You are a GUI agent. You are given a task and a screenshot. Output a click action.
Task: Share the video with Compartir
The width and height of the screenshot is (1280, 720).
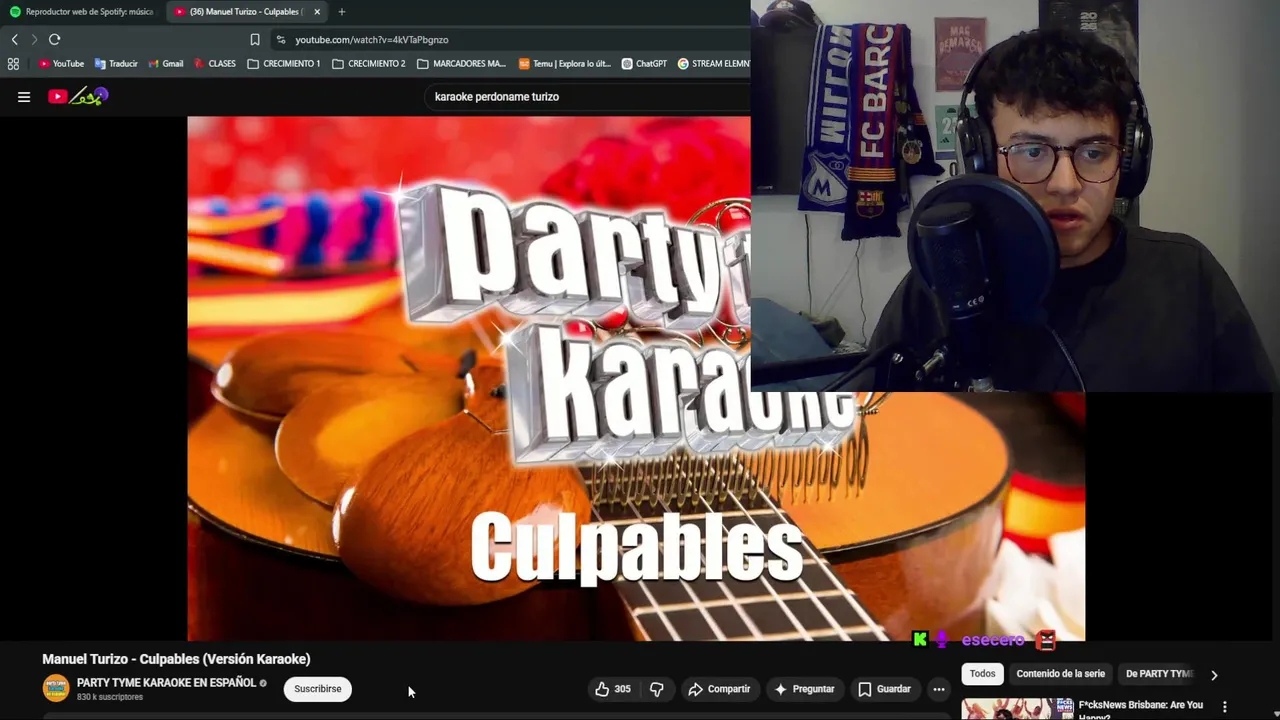tap(719, 689)
